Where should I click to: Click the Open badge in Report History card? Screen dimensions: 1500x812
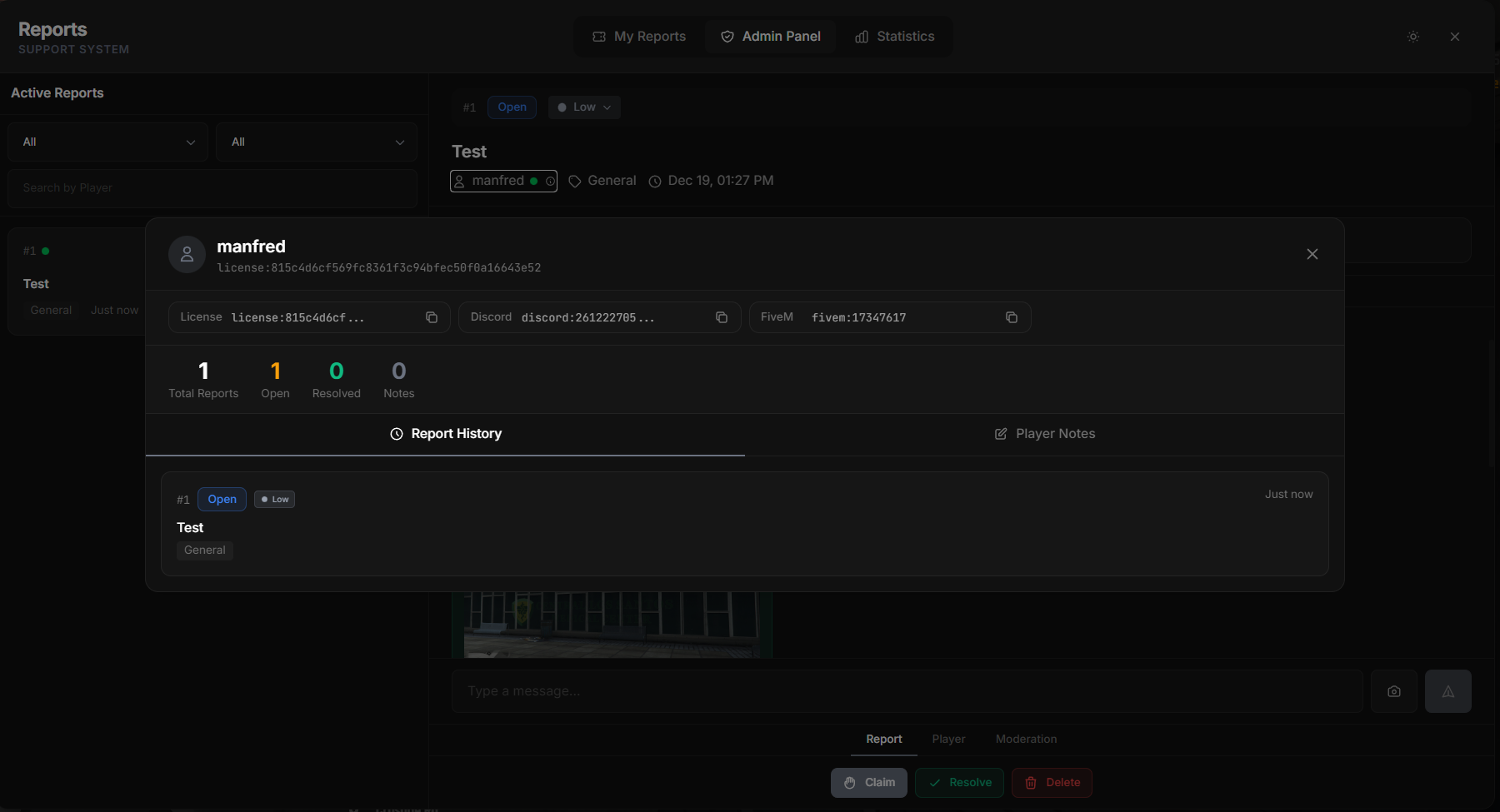pyautogui.click(x=222, y=500)
